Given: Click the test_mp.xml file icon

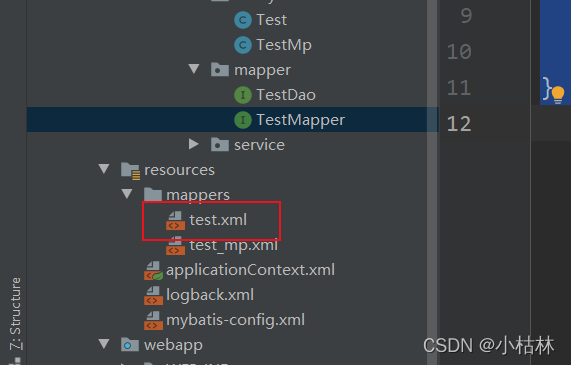Looking at the screenshot, I should pyautogui.click(x=175, y=246).
